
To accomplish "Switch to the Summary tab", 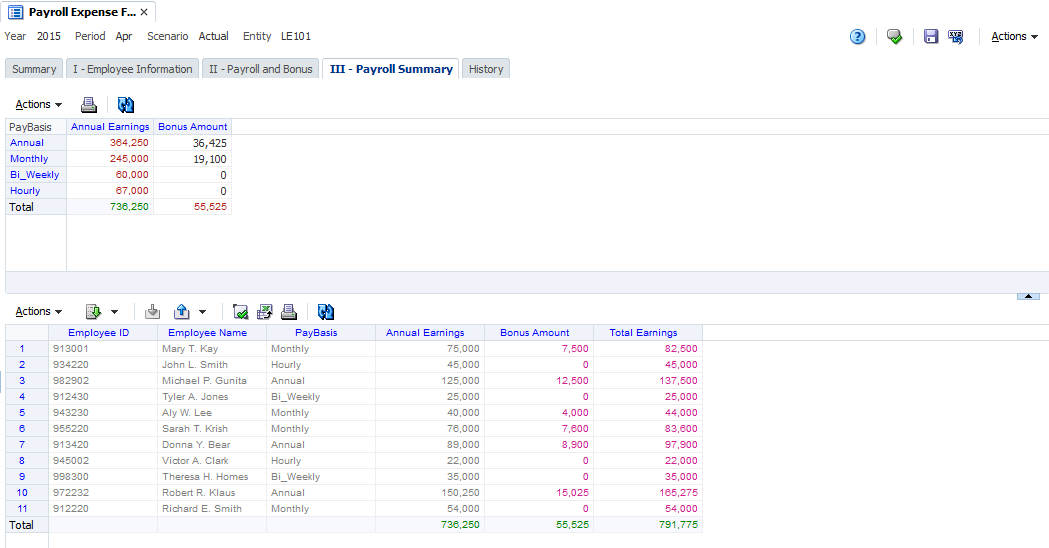I will click(34, 69).
